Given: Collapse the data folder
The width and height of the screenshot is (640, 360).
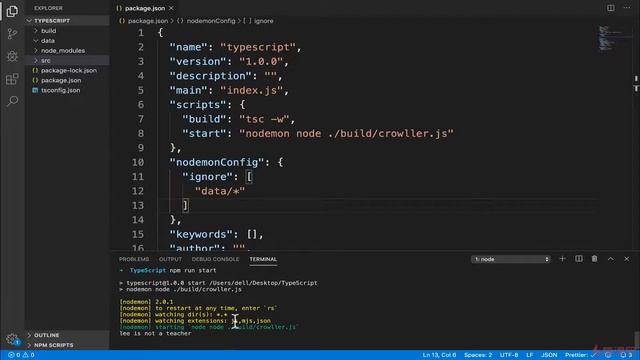Looking at the screenshot, I should point(67,40).
